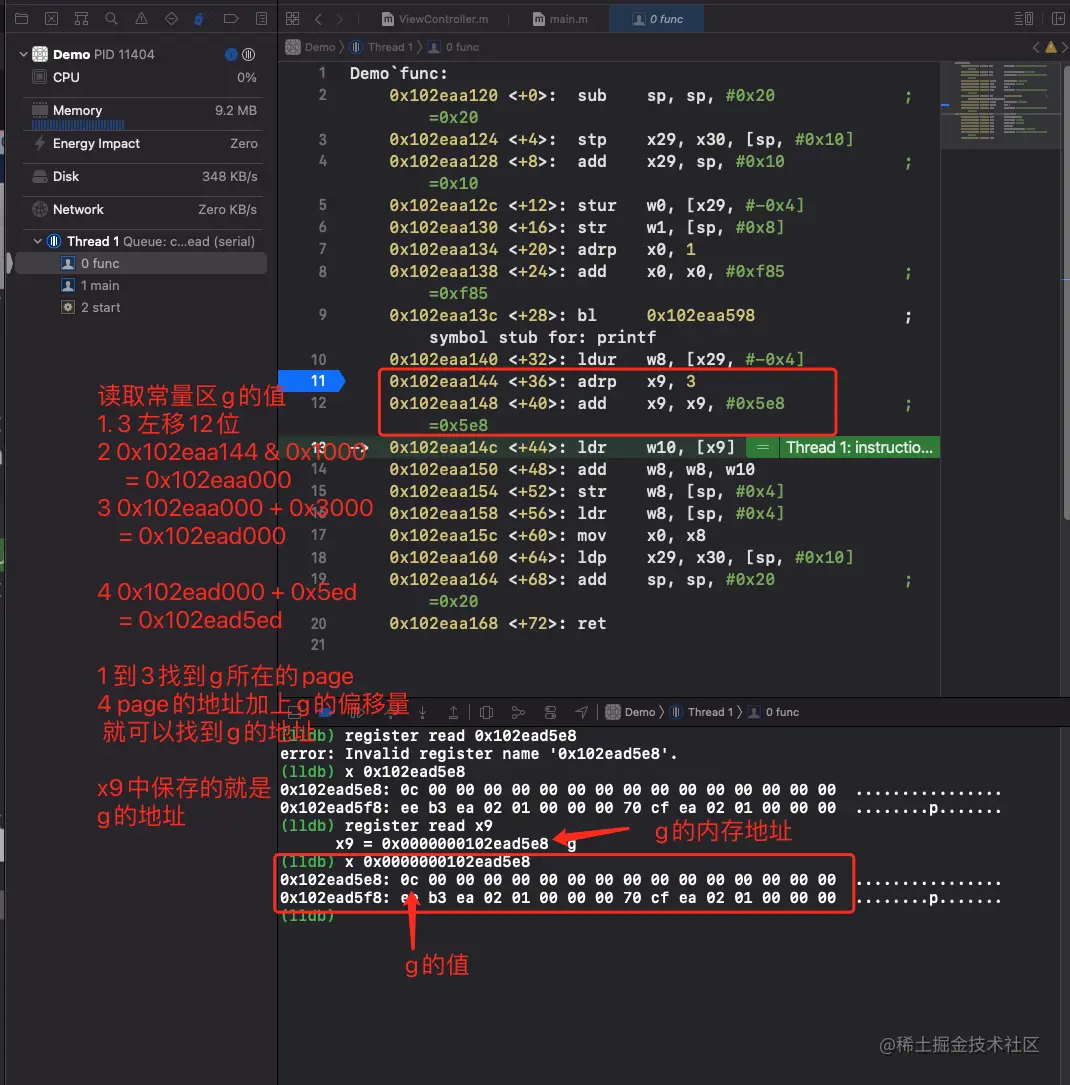Open editor options at top right
Image resolution: width=1070 pixels, height=1085 pixels.
(x=1024, y=19)
